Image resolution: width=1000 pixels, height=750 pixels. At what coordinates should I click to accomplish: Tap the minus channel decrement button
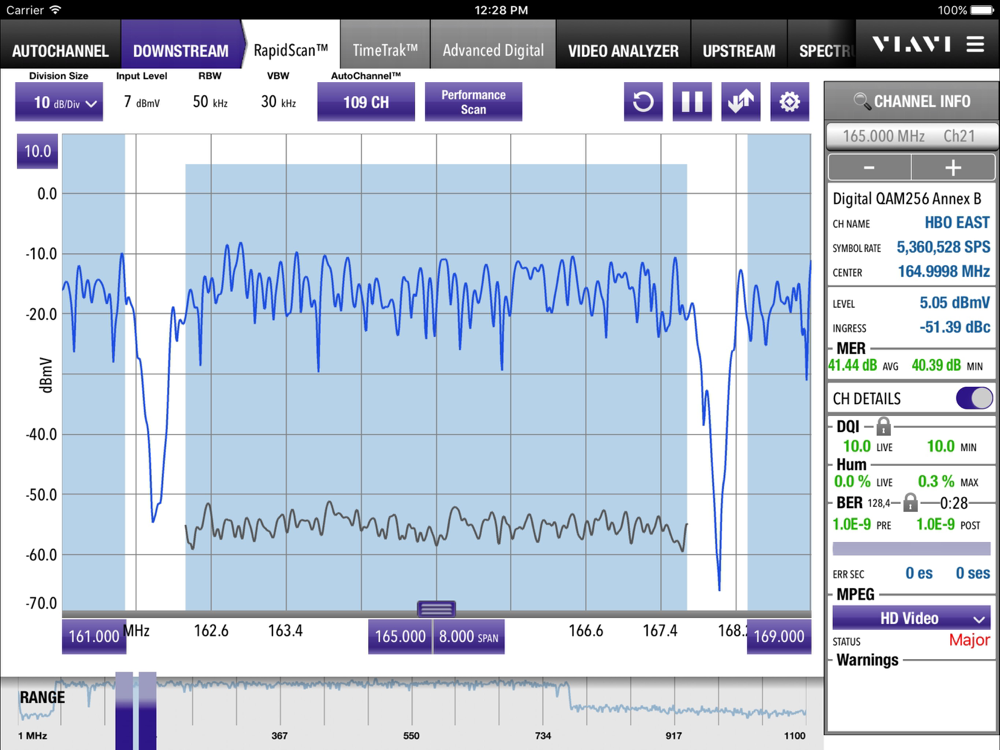pos(869,168)
